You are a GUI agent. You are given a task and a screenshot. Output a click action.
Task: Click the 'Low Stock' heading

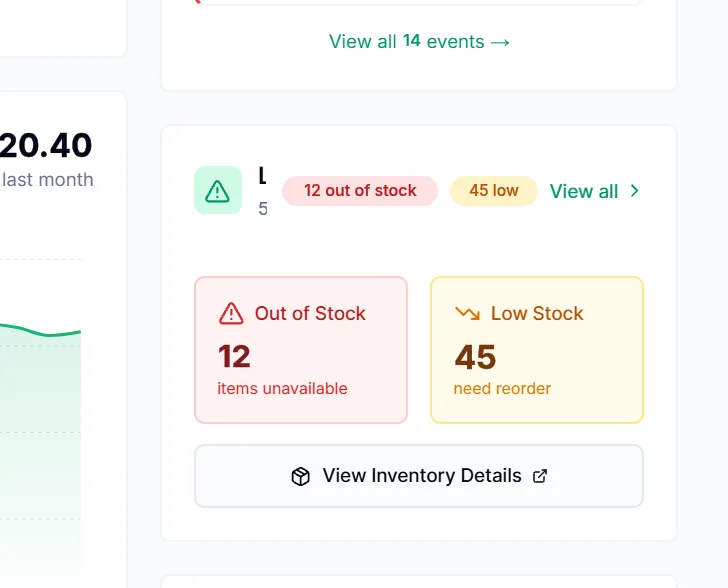pos(537,314)
